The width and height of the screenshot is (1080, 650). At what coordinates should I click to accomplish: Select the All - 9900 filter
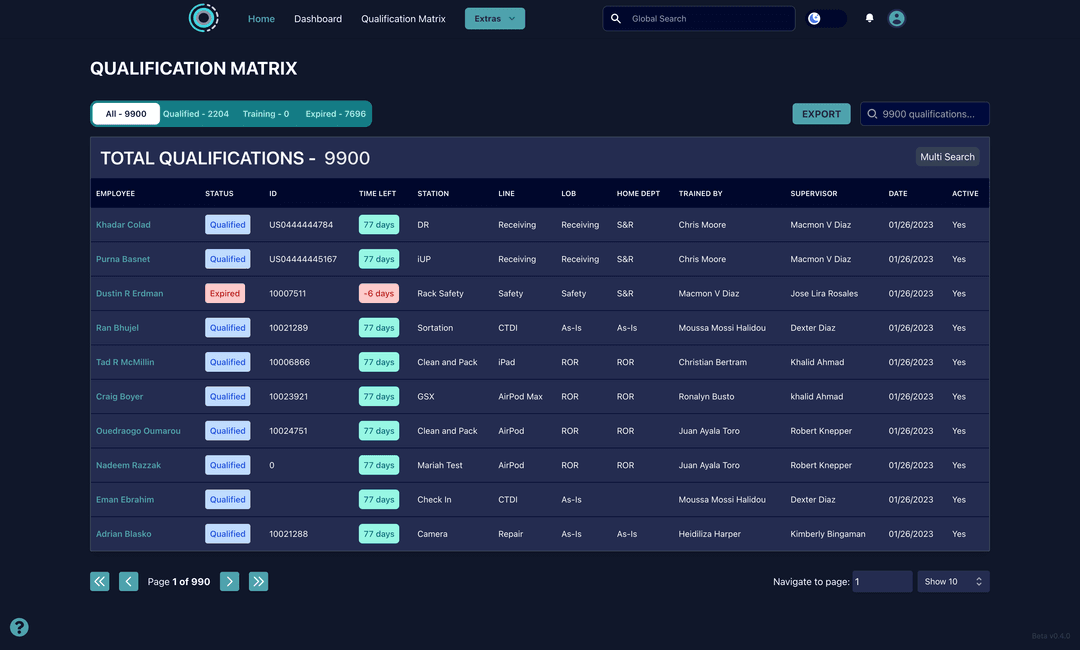point(126,114)
